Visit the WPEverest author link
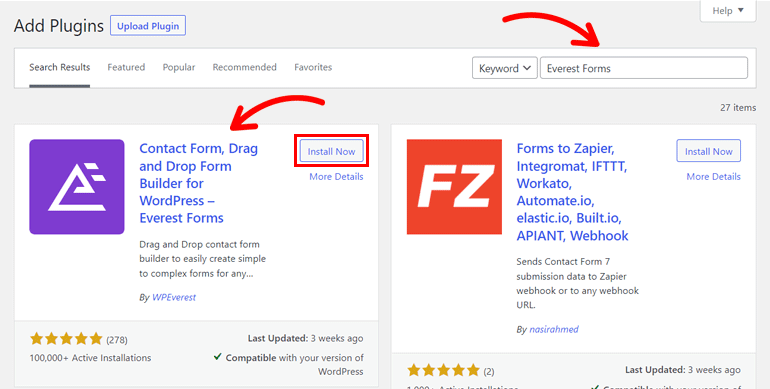Screen dimensions: 770x389 (174, 297)
